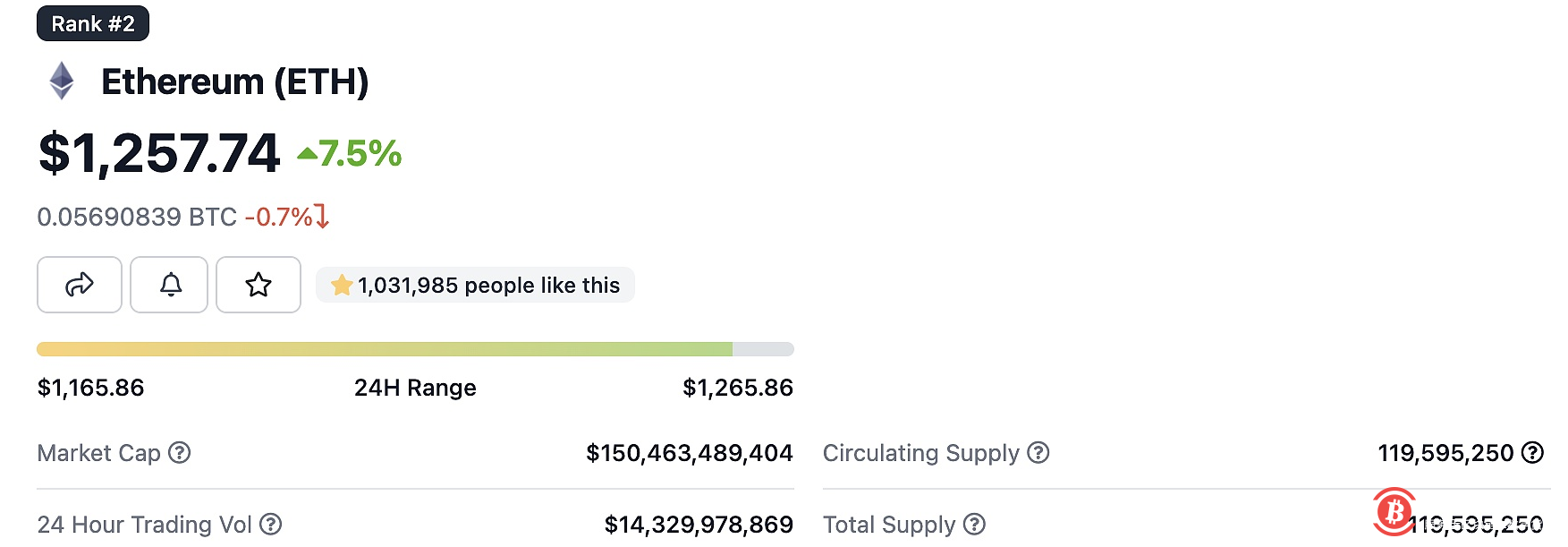Click the 0.05690839 BTC conversion text
This screenshot has width=1568, height=547.
tap(134, 217)
